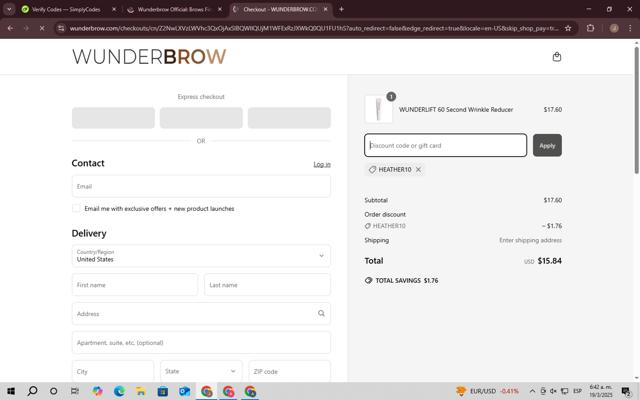Open the State dropdown

tap(201, 371)
